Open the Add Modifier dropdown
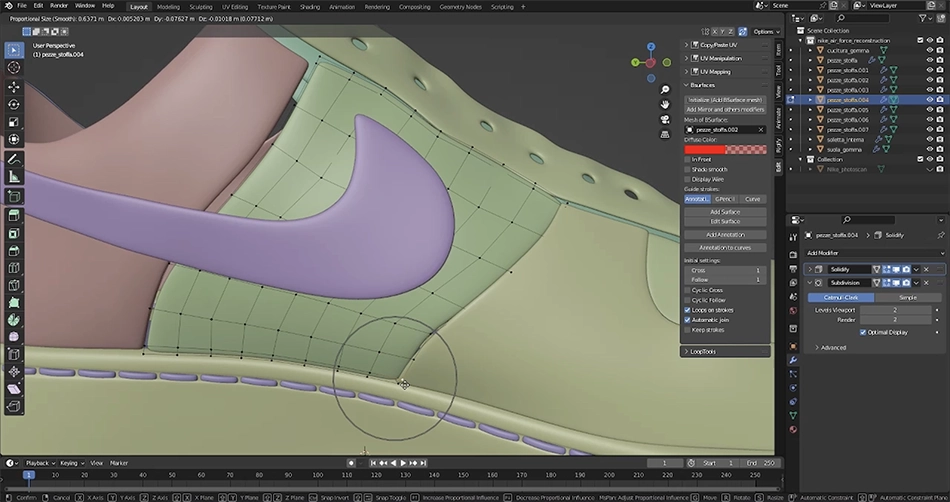Screen dimensions: 950x502 point(874,253)
